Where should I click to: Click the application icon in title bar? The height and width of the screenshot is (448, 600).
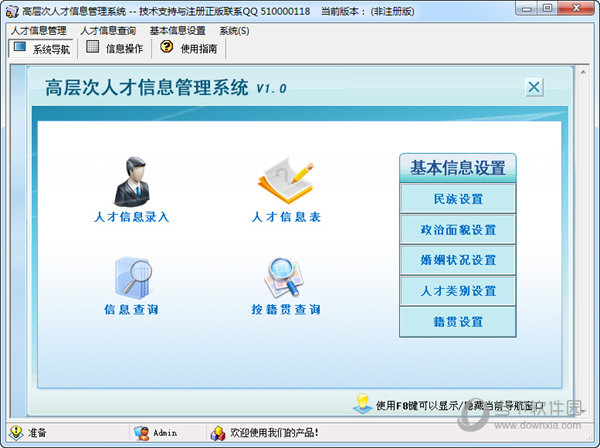click(x=12, y=11)
